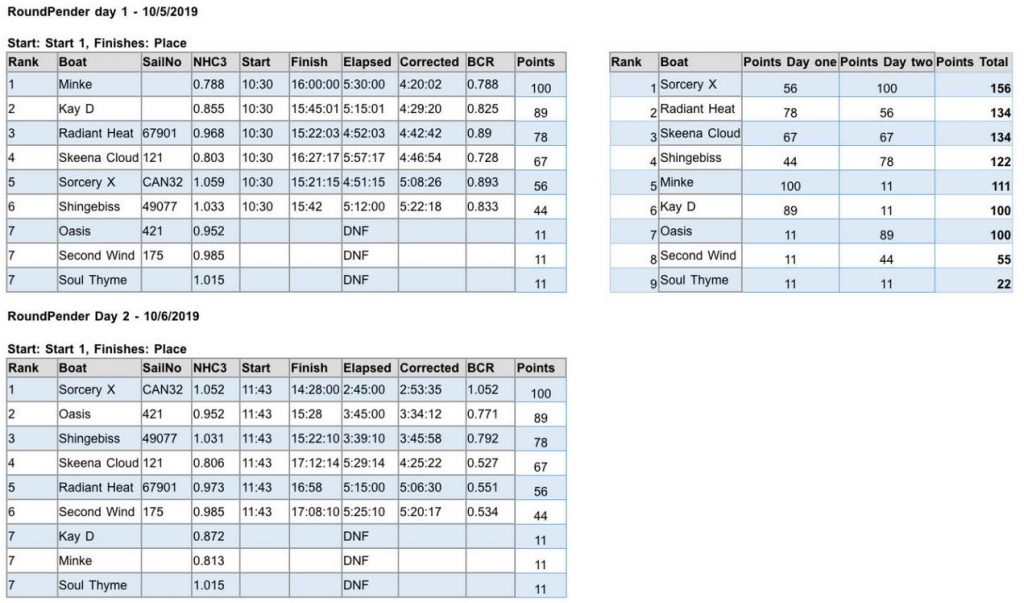Click the Elapsed header in Day 2 table
Viewport: 1024px width, 603px height.
click(x=370, y=368)
